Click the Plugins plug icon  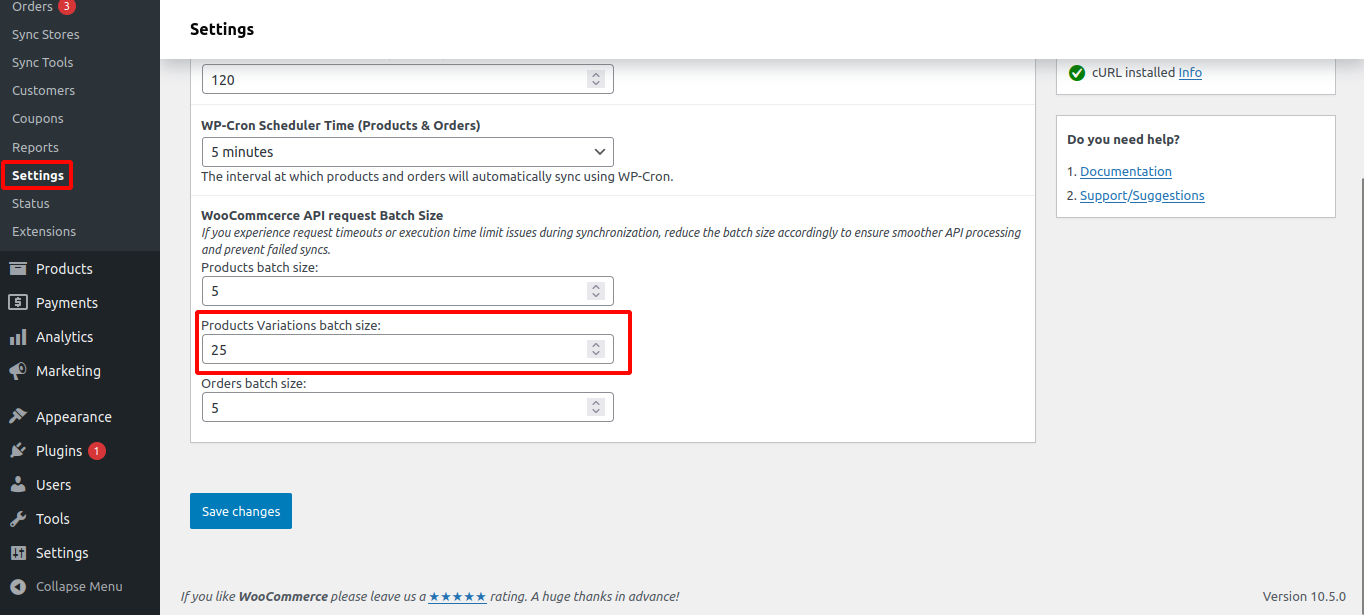18,451
